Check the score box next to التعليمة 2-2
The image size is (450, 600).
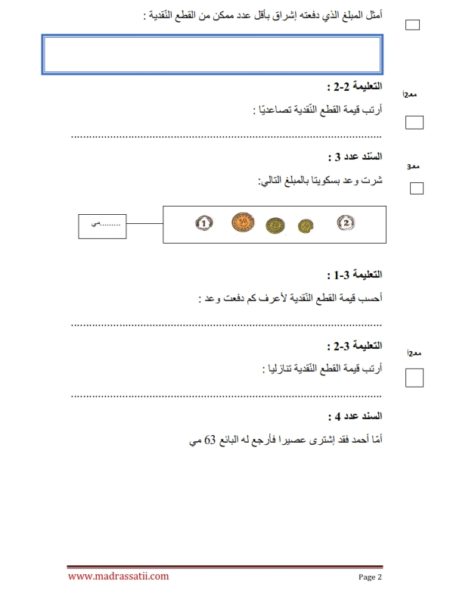(414, 122)
